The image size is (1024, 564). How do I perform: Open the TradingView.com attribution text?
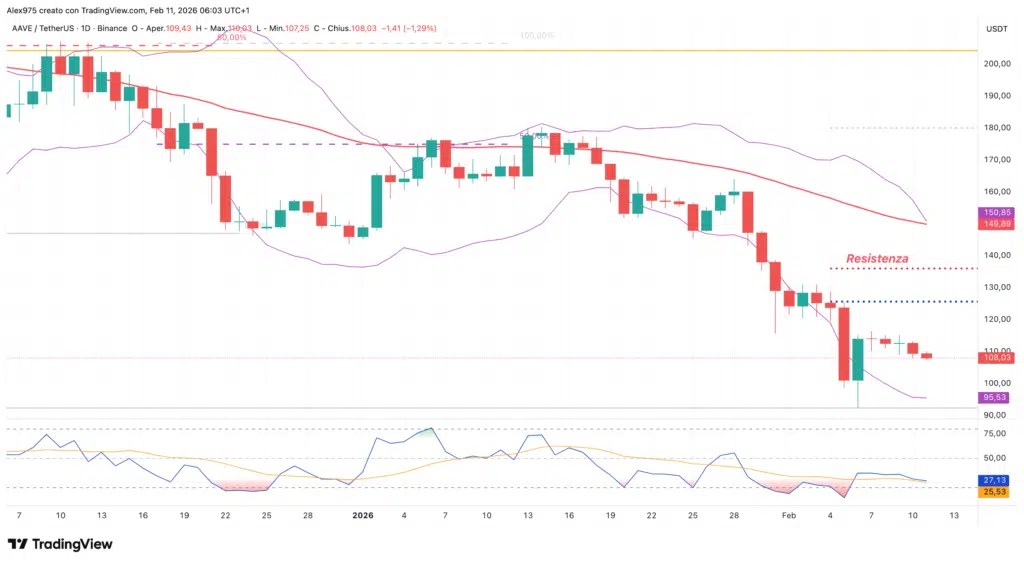(113, 10)
